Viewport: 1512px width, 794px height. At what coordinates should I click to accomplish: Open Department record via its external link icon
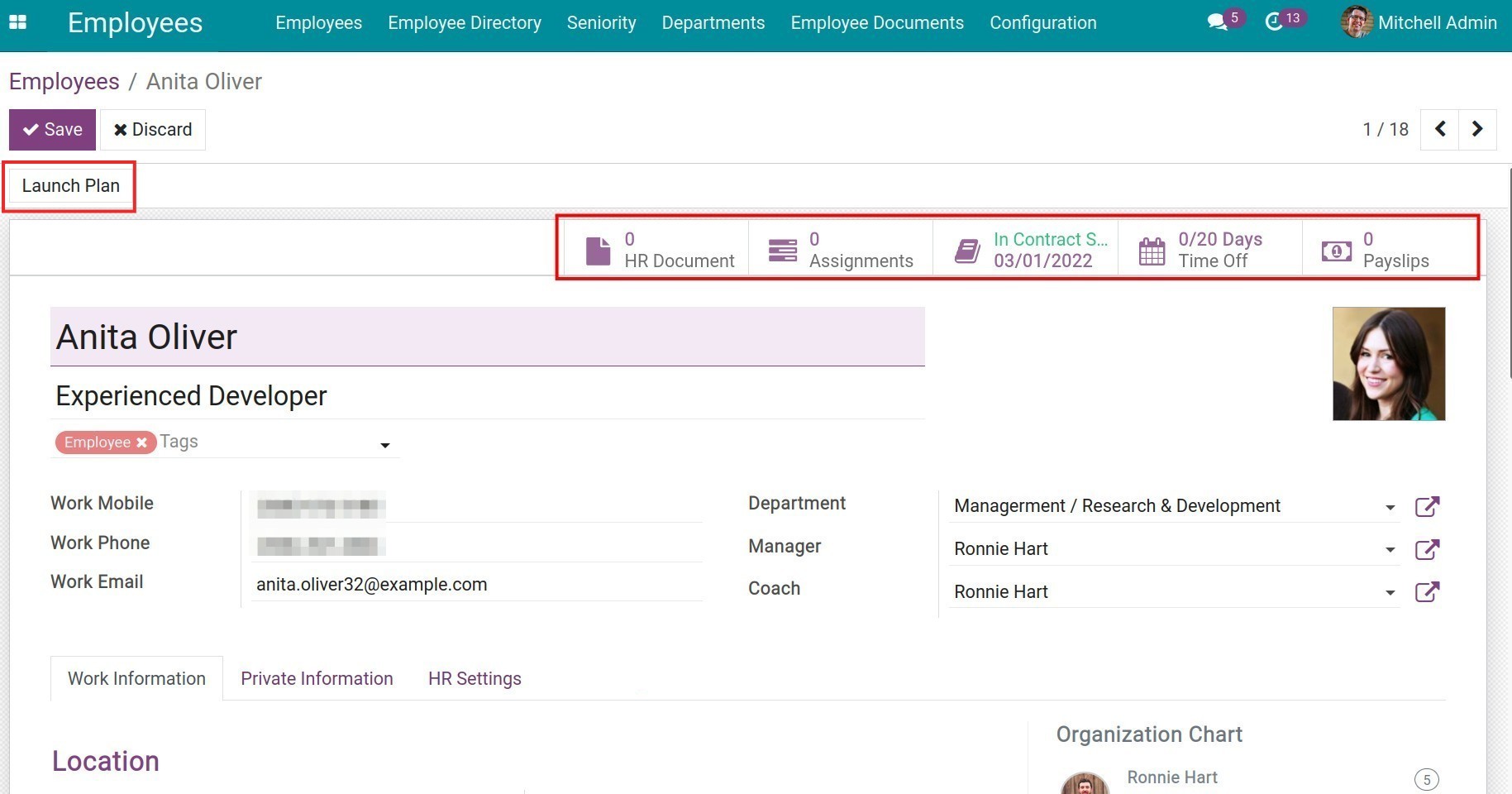1428,506
